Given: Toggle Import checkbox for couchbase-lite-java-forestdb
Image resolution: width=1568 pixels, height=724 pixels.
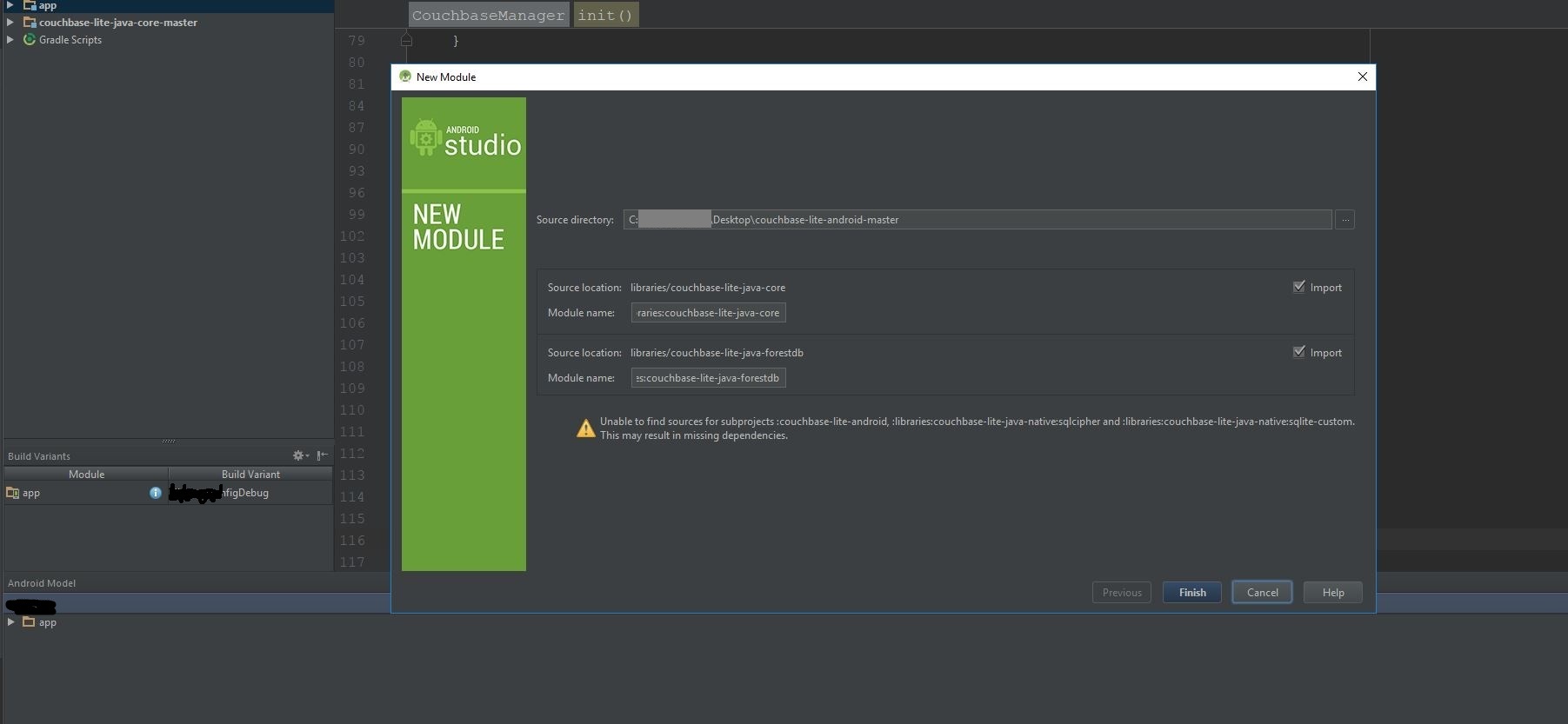Looking at the screenshot, I should (1299, 352).
